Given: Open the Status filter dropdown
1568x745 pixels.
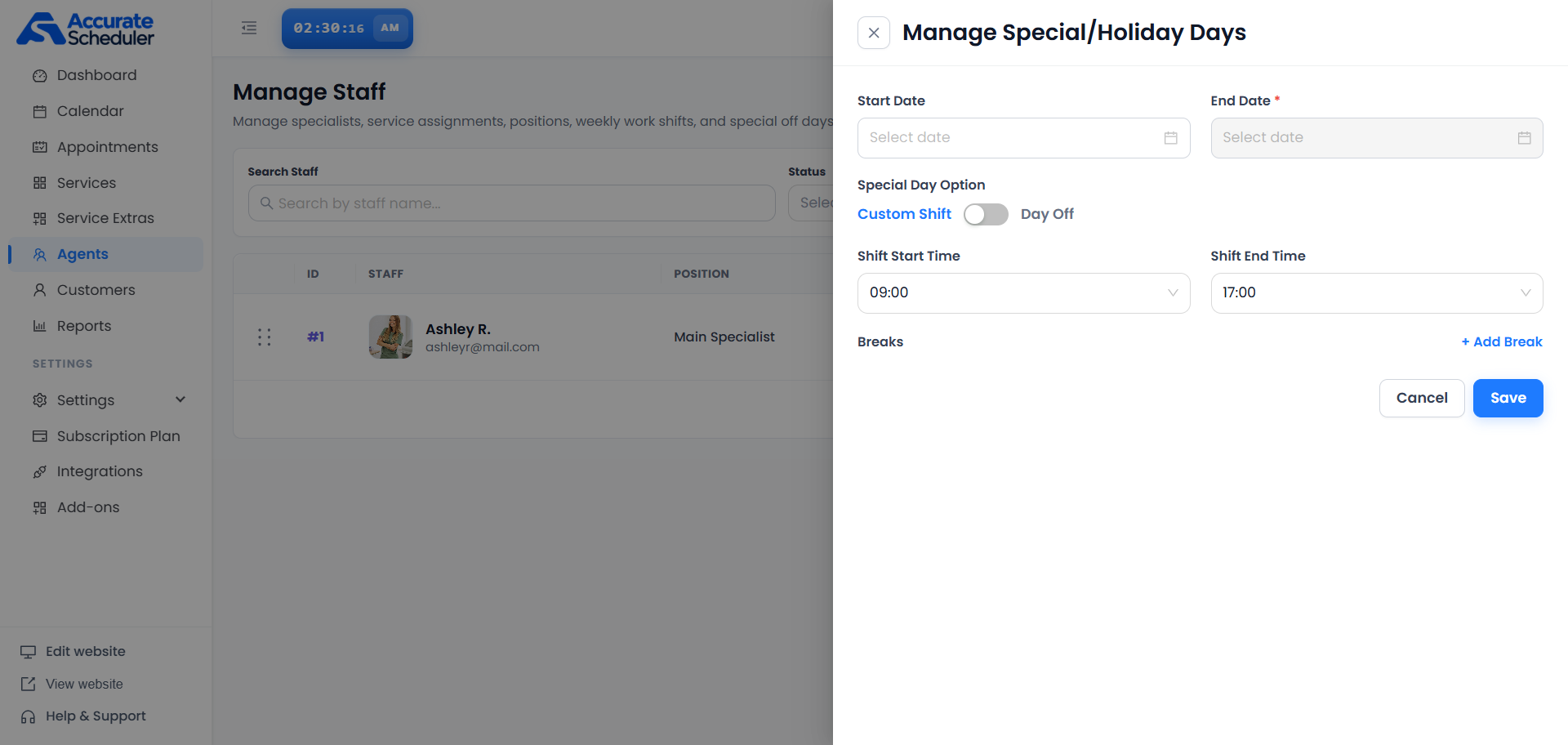Looking at the screenshot, I should coord(810,203).
